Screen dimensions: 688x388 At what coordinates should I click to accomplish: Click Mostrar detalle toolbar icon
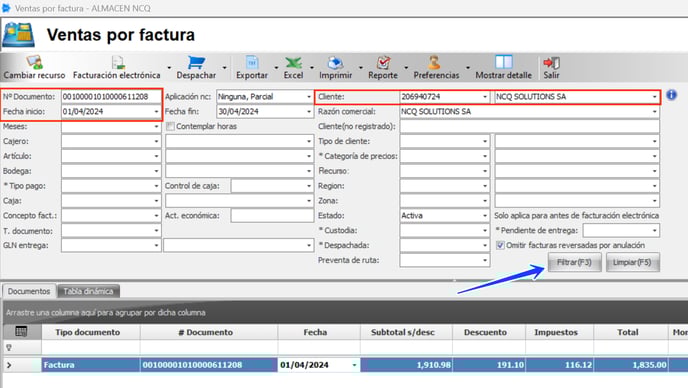pos(503,62)
